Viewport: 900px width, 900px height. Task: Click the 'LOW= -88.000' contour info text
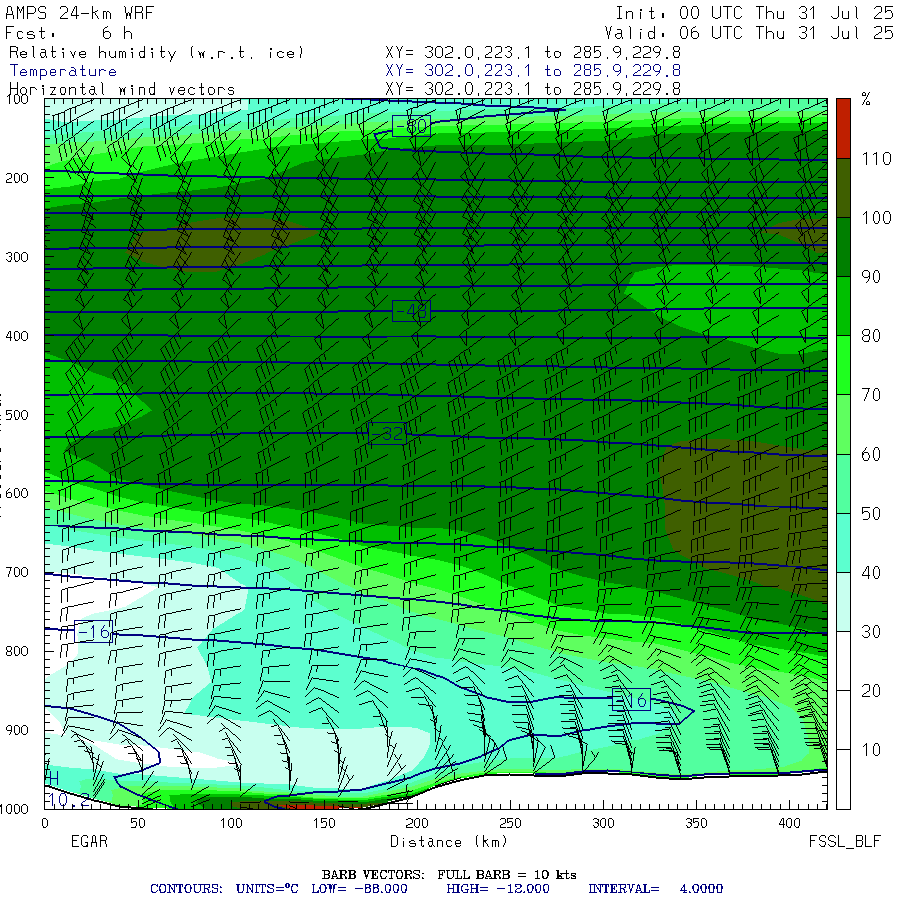coord(359,889)
